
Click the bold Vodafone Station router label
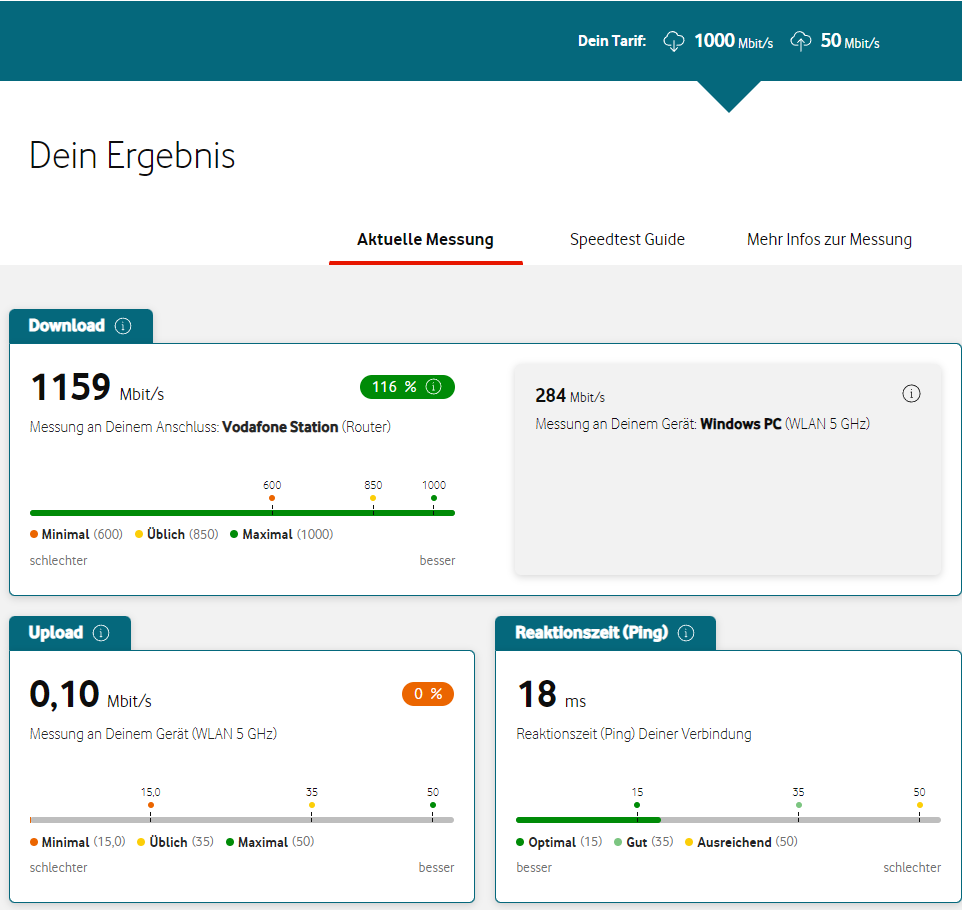(280, 427)
